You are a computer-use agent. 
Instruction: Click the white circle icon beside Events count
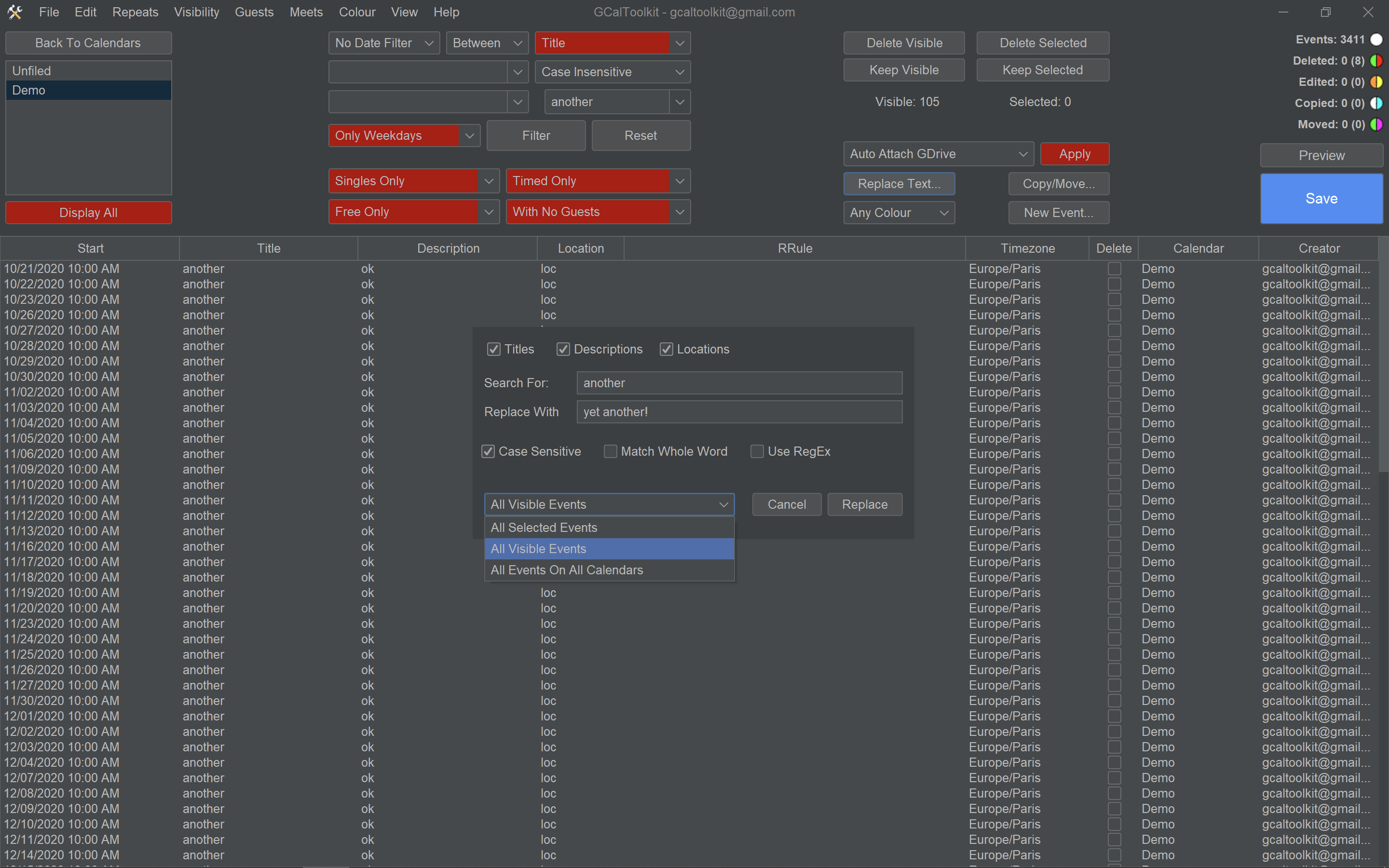pyautogui.click(x=1376, y=39)
